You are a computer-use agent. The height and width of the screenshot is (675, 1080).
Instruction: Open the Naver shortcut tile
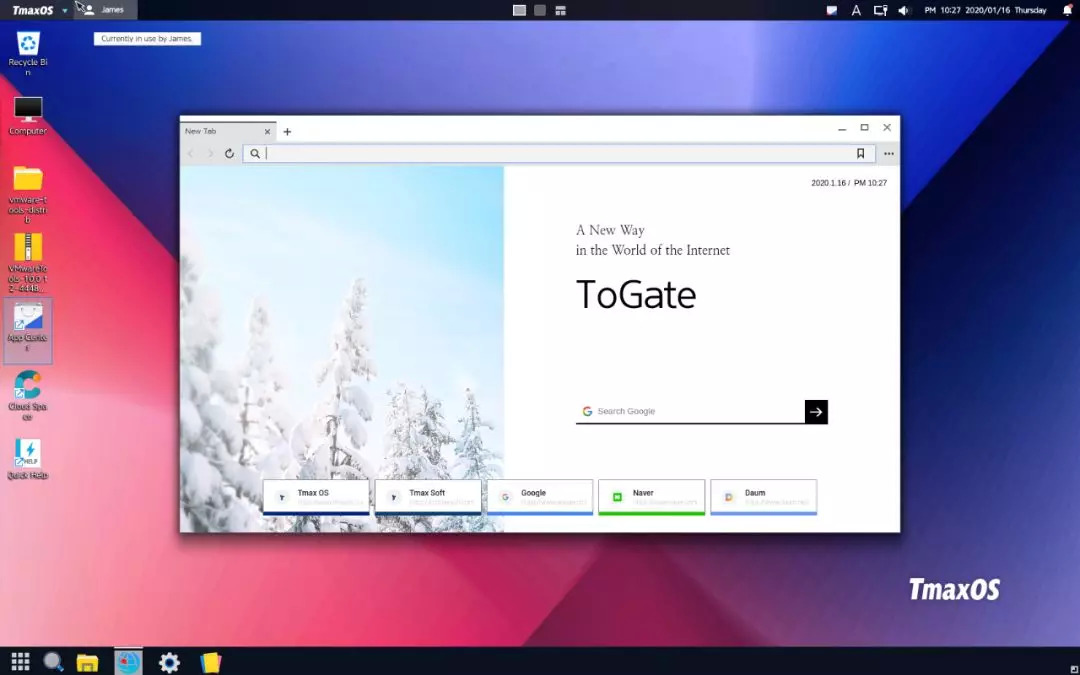(651, 496)
